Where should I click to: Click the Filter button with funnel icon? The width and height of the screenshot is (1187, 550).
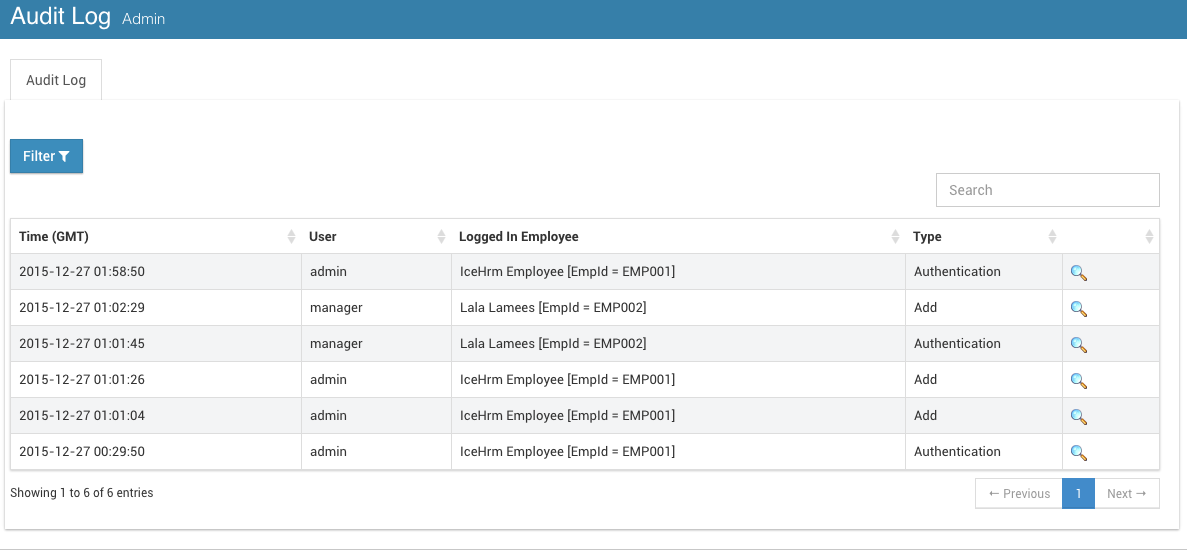click(x=46, y=156)
